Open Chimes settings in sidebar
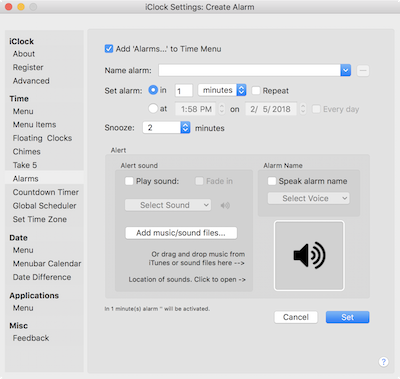The height and width of the screenshot is (379, 400). point(26,152)
